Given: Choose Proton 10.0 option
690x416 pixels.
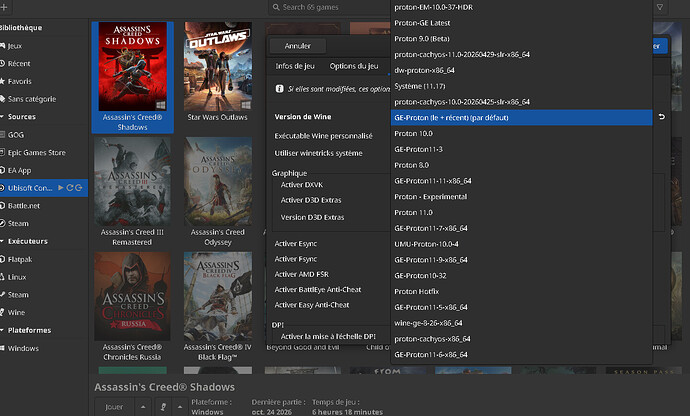Looking at the screenshot, I should (x=521, y=133).
